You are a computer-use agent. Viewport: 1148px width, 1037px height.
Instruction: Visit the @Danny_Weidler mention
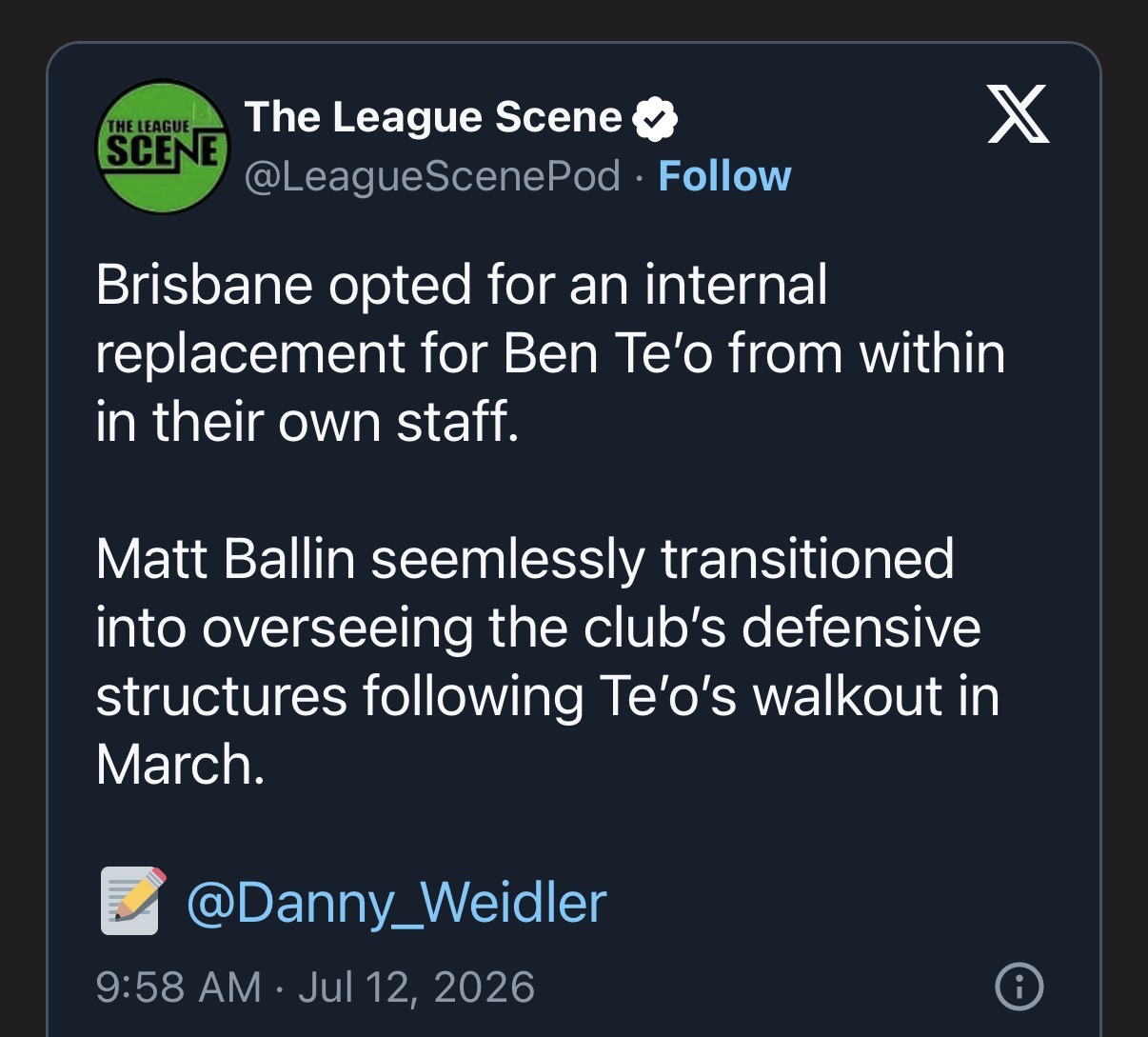point(396,903)
